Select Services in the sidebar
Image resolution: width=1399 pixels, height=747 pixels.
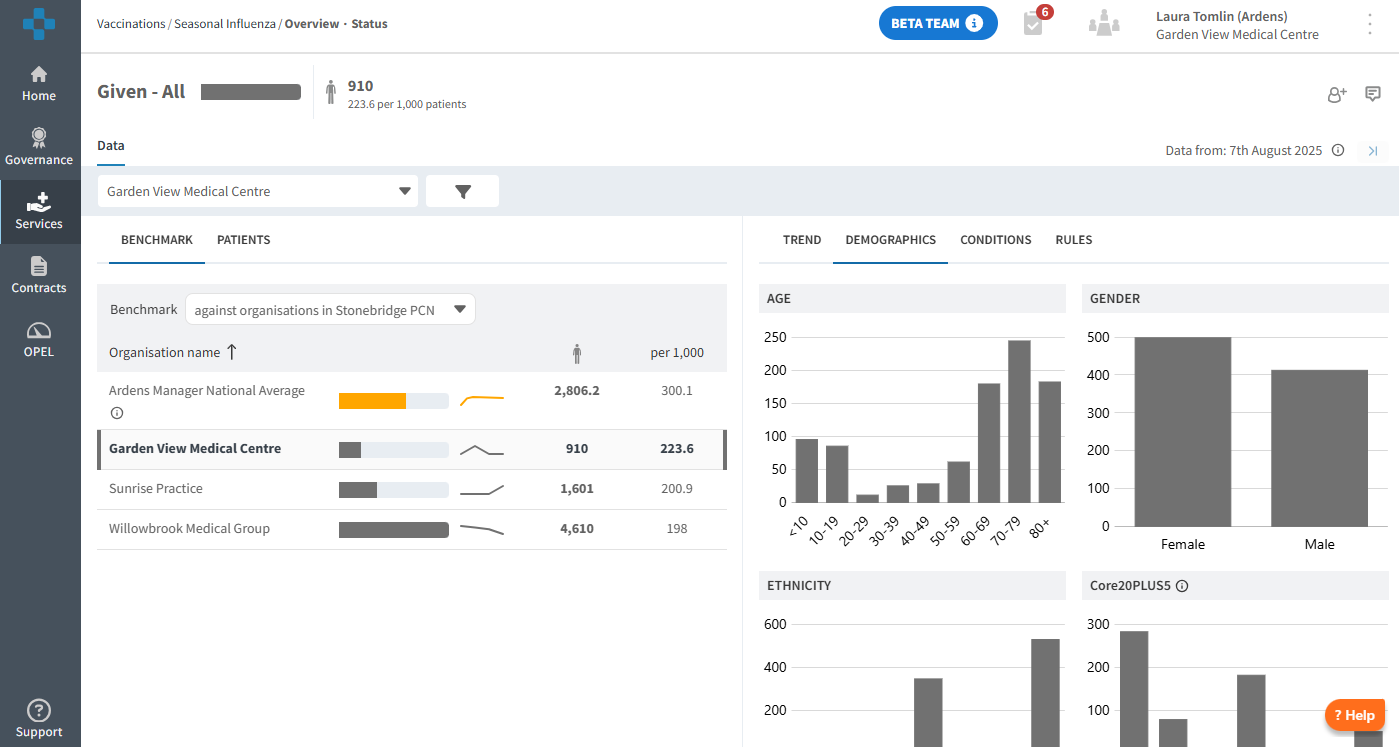click(40, 212)
